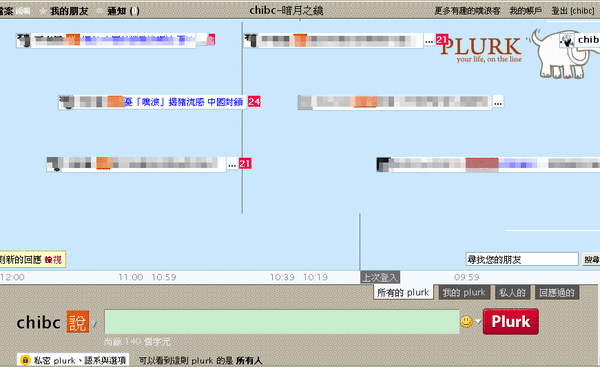This screenshot has height=367, width=600.
Task: Expand the ellipsis on the plurk with no count badge
Action: tap(498, 103)
